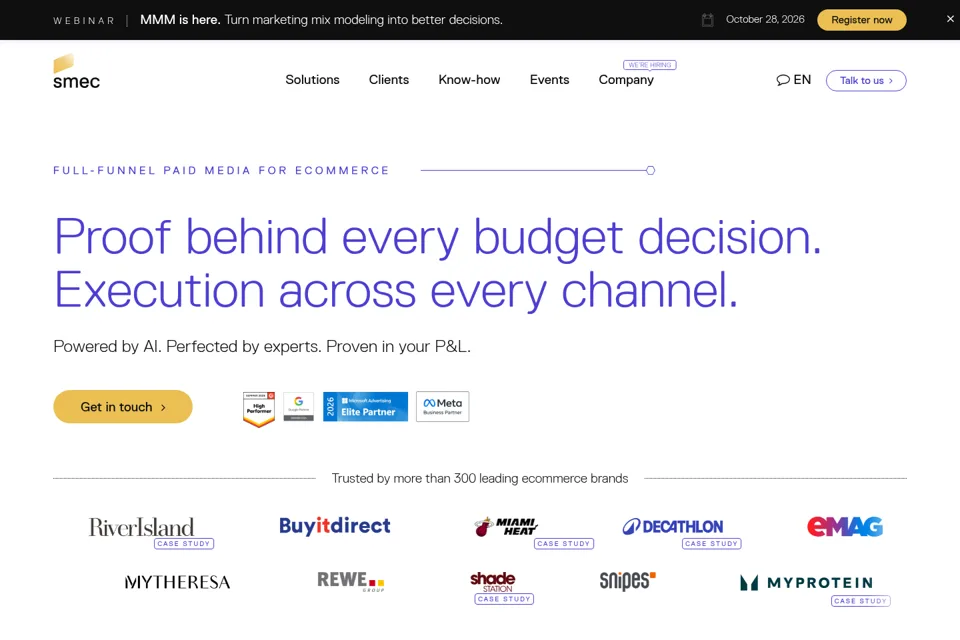Click the Microsoft Advertising Elite Partner badge

click(x=366, y=407)
